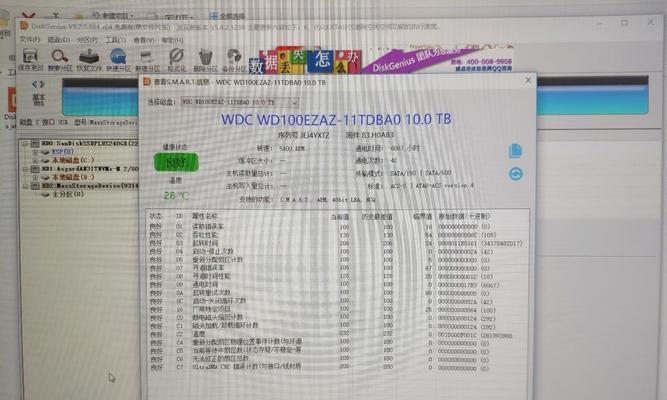Select the 0A 起转重试次数 row
Image resolution: width=667 pixels, height=400 pixels.
coord(336,293)
